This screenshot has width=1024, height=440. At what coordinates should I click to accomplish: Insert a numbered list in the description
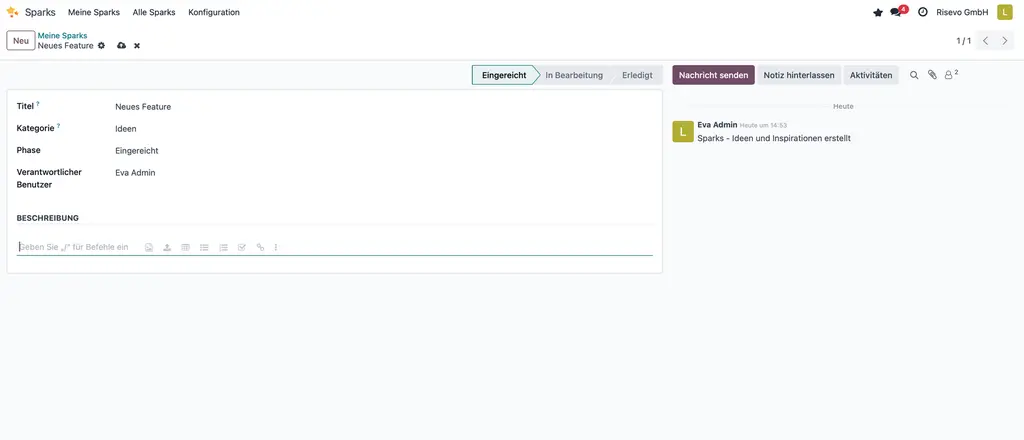[x=223, y=247]
